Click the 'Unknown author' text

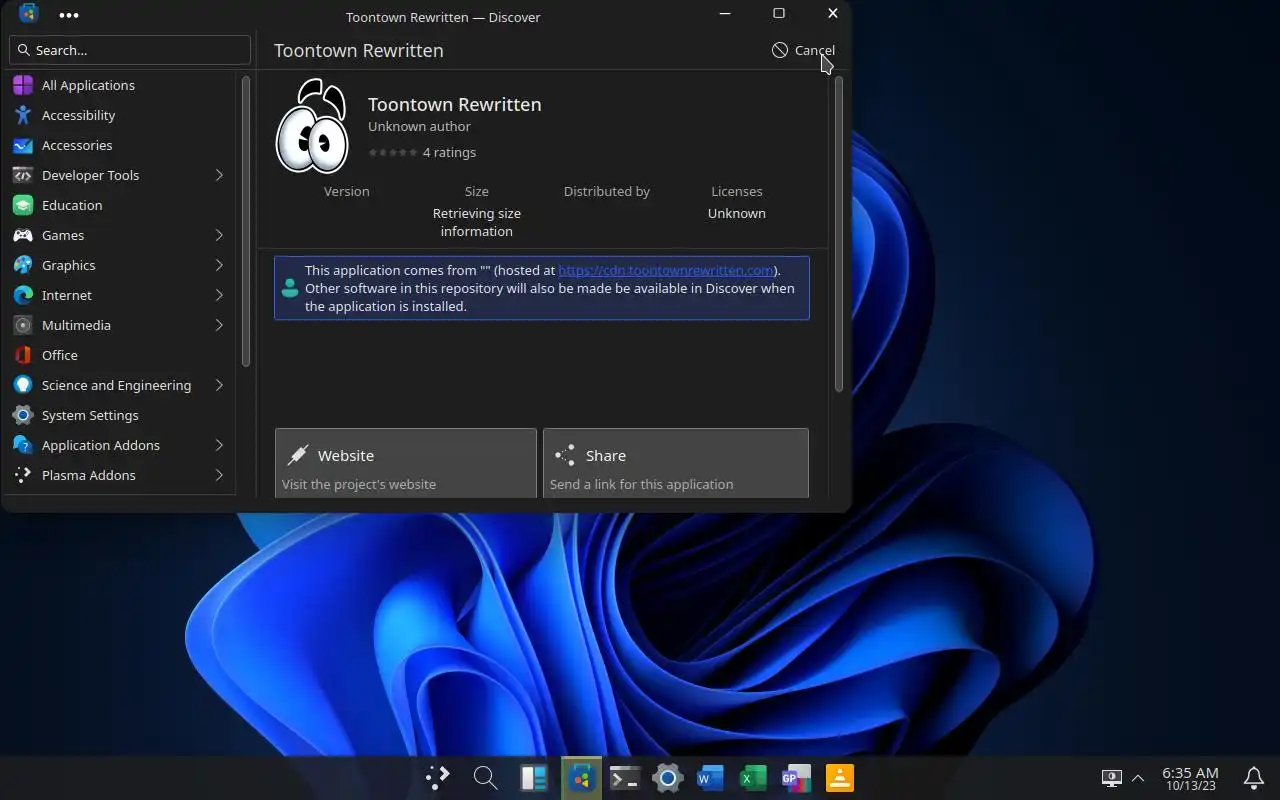419,126
